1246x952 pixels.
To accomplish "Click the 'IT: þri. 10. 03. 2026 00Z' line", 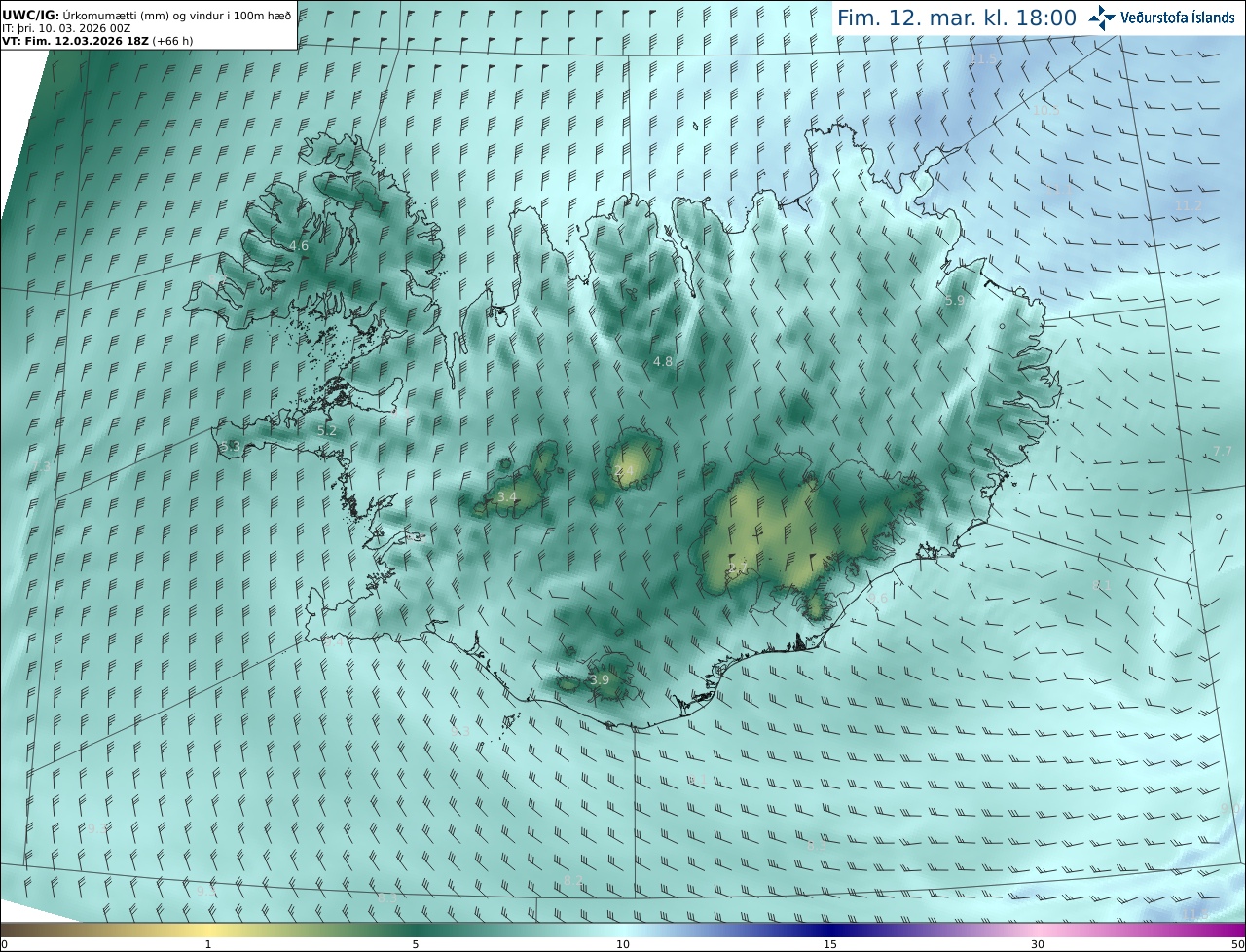I will click(67, 28).
